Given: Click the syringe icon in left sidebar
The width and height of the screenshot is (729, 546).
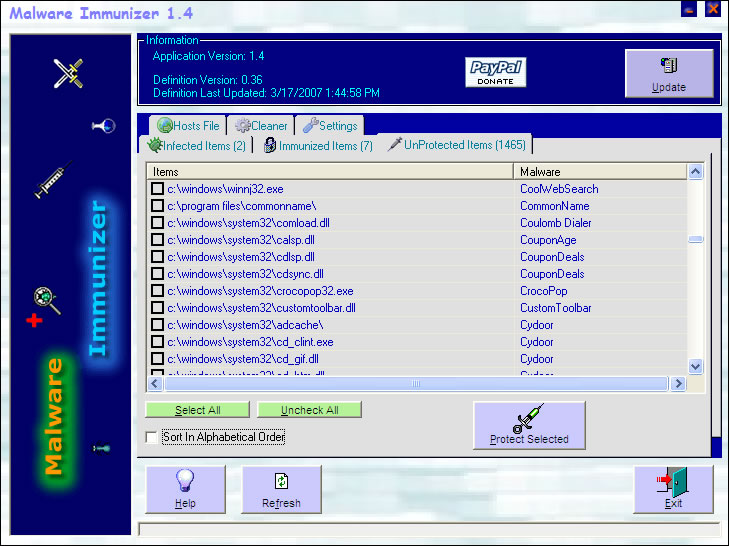Looking at the screenshot, I should (52, 181).
